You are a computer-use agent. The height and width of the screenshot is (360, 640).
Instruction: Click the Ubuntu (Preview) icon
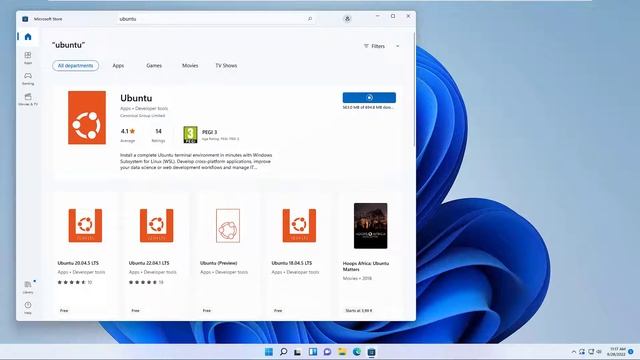pos(228,226)
